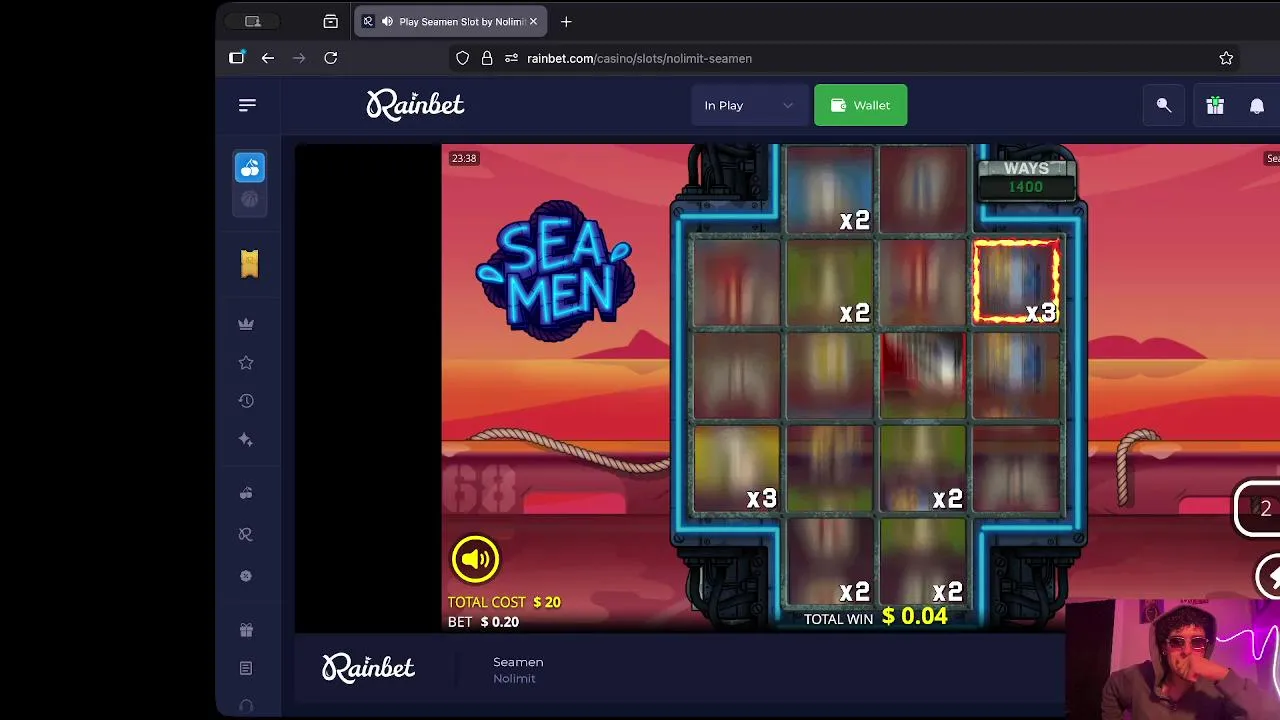The height and width of the screenshot is (720, 1280).
Task: Click the Seamen game title below game
Action: (x=518, y=662)
